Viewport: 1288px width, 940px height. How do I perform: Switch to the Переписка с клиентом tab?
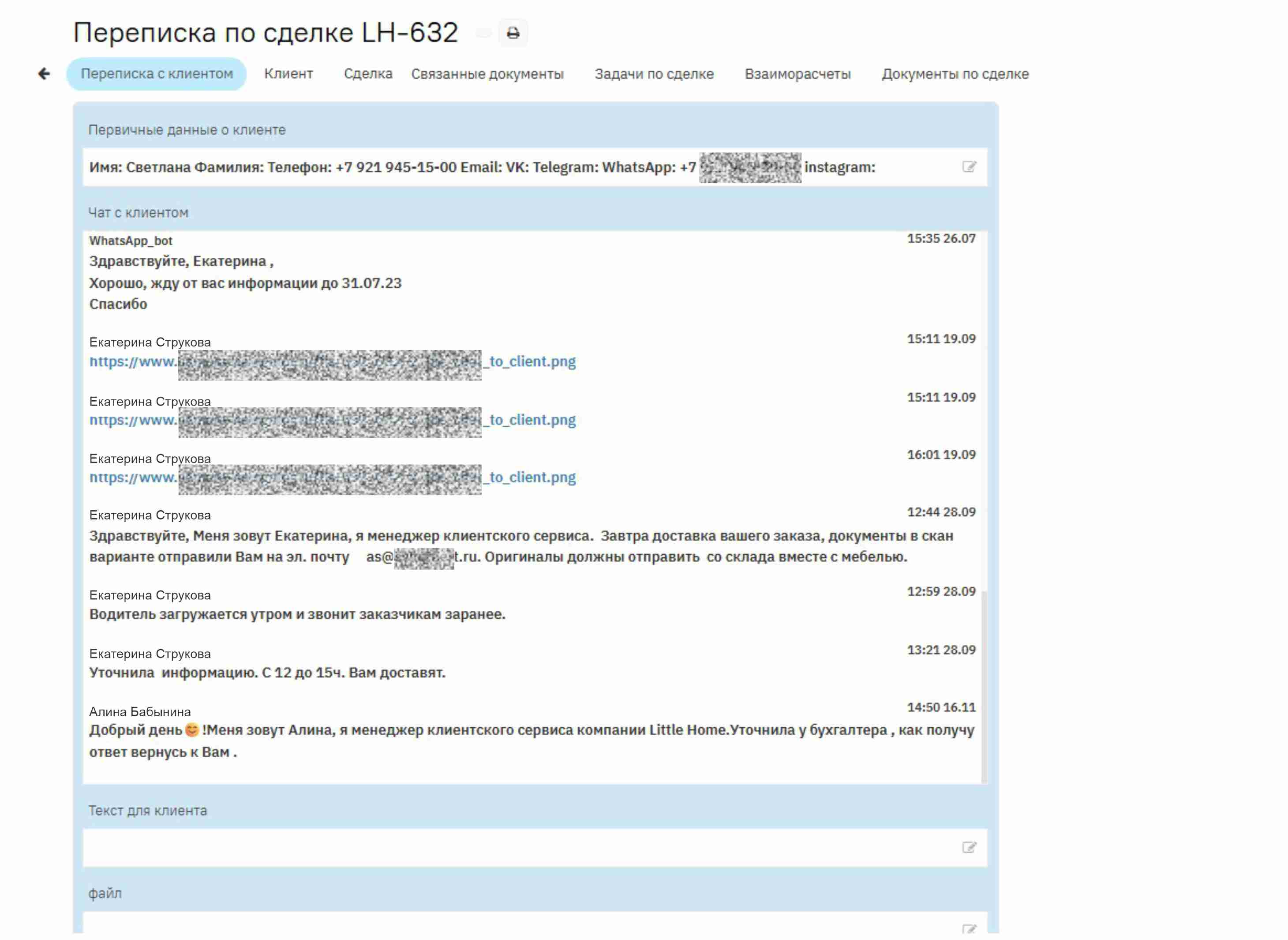pos(157,74)
